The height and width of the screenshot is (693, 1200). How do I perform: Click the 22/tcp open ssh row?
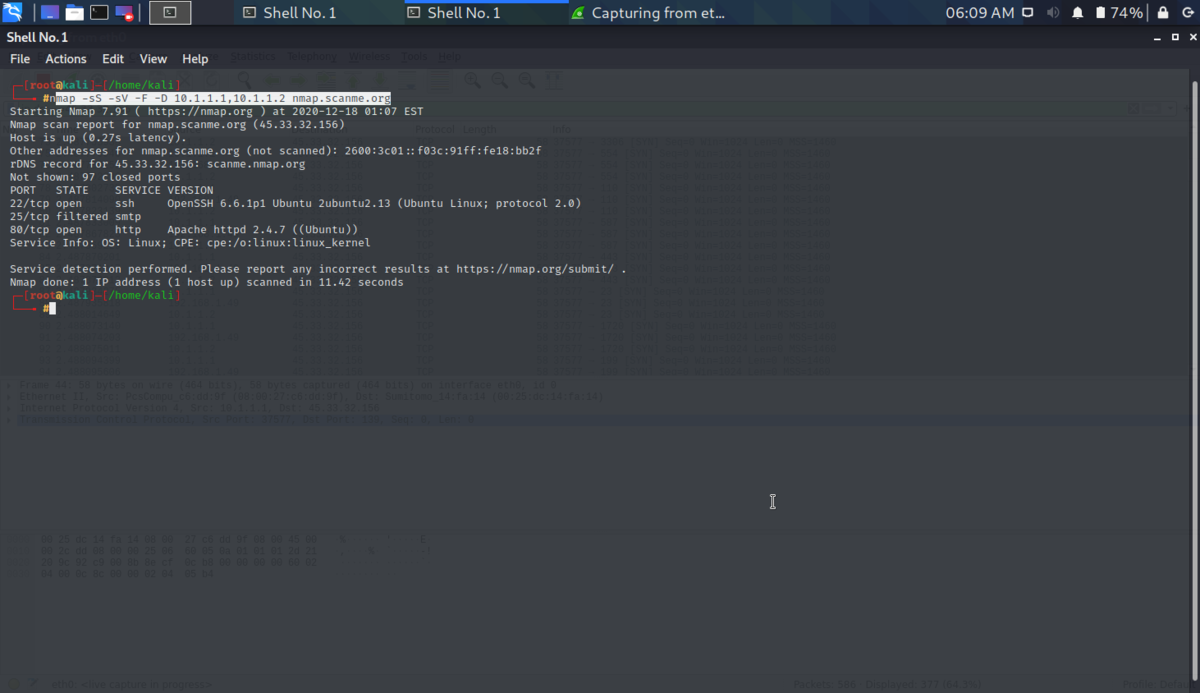pos(295,203)
